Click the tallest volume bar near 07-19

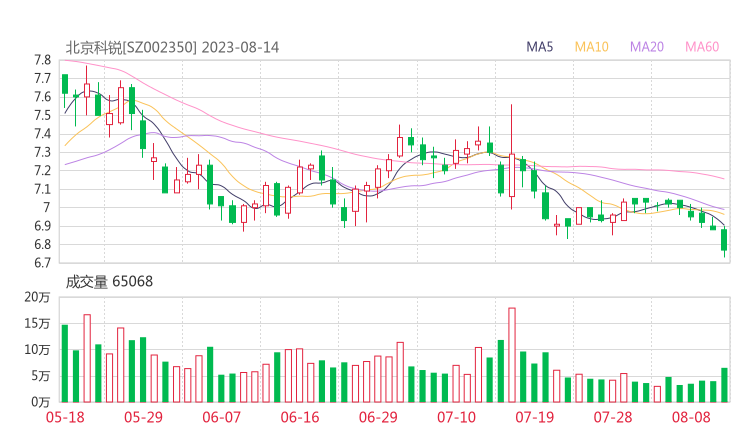click(x=512, y=355)
